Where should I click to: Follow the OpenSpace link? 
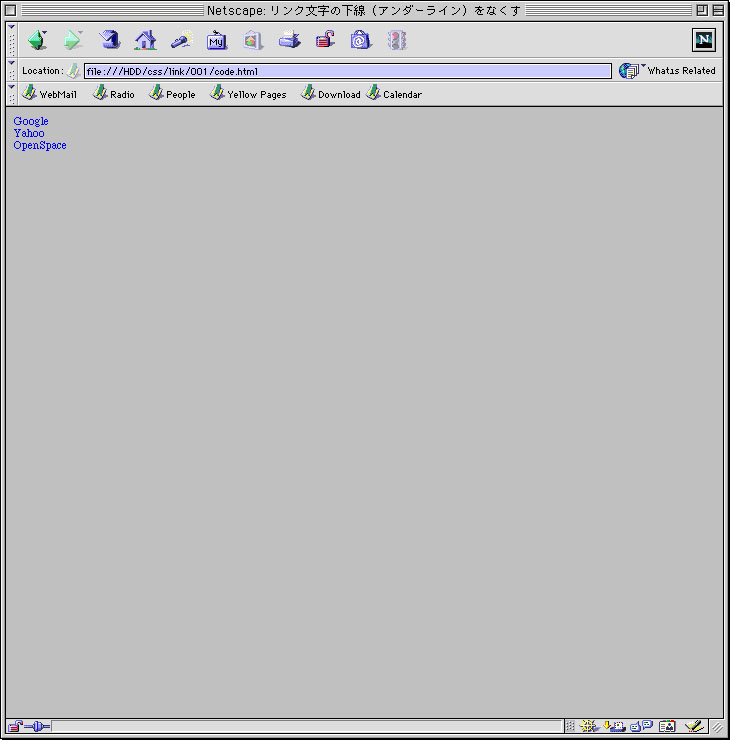coord(40,145)
